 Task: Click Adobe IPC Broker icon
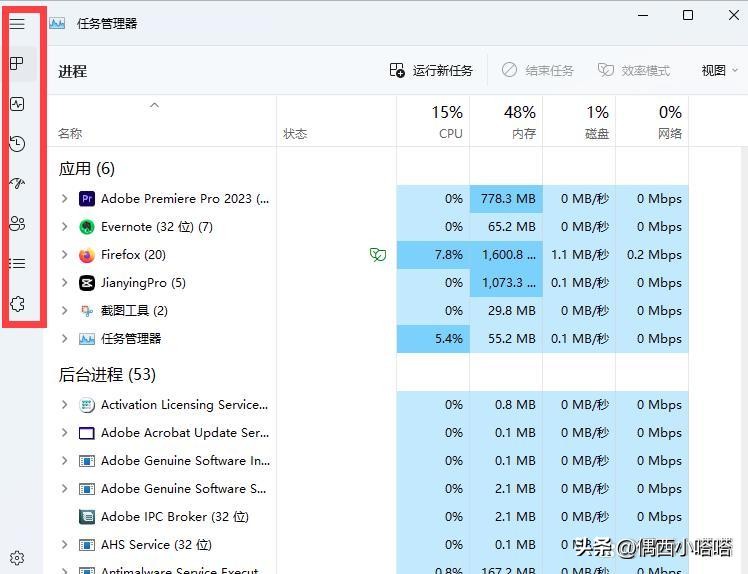[87, 517]
